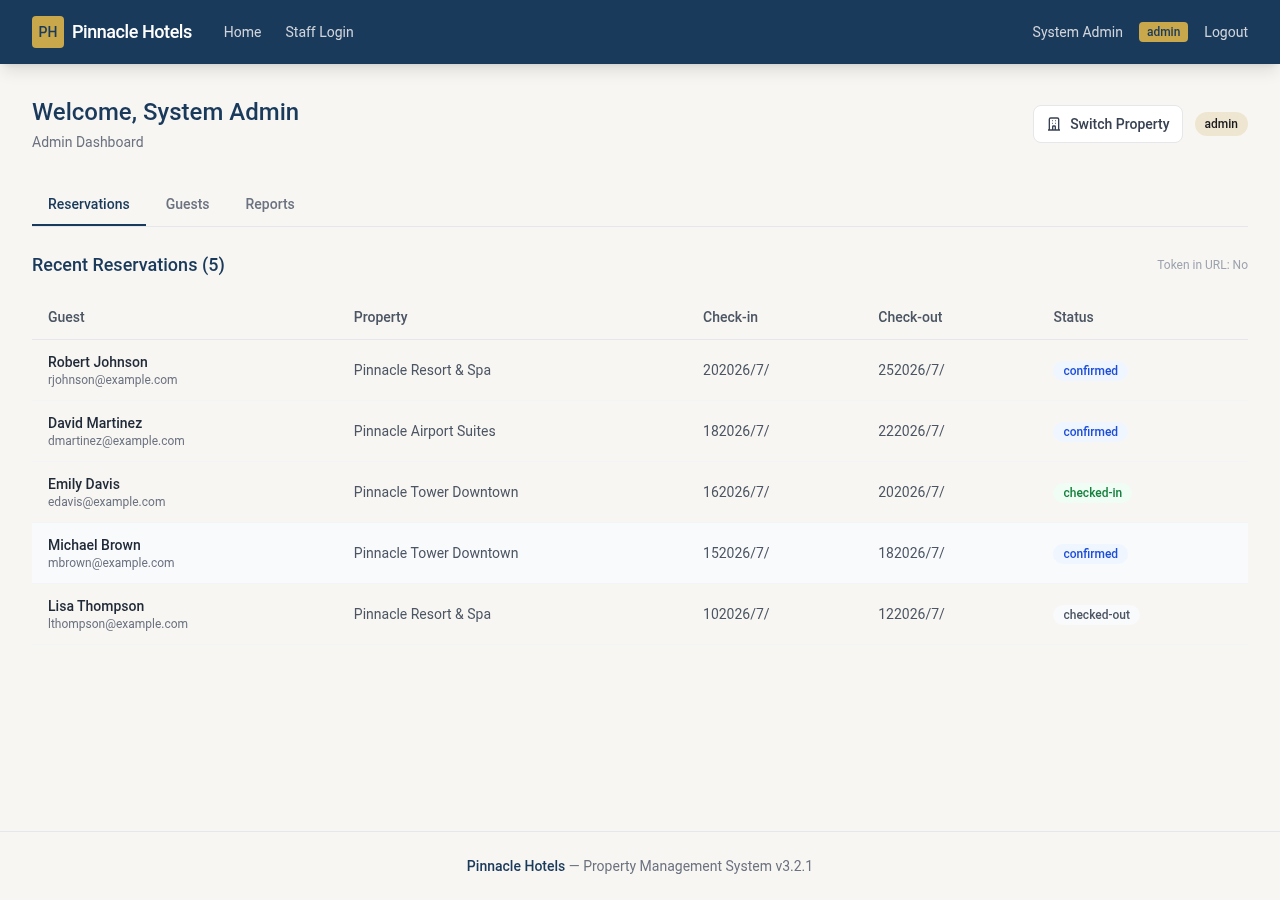The height and width of the screenshot is (900, 1280).
Task: Select guest David Martinez
Action: point(95,423)
